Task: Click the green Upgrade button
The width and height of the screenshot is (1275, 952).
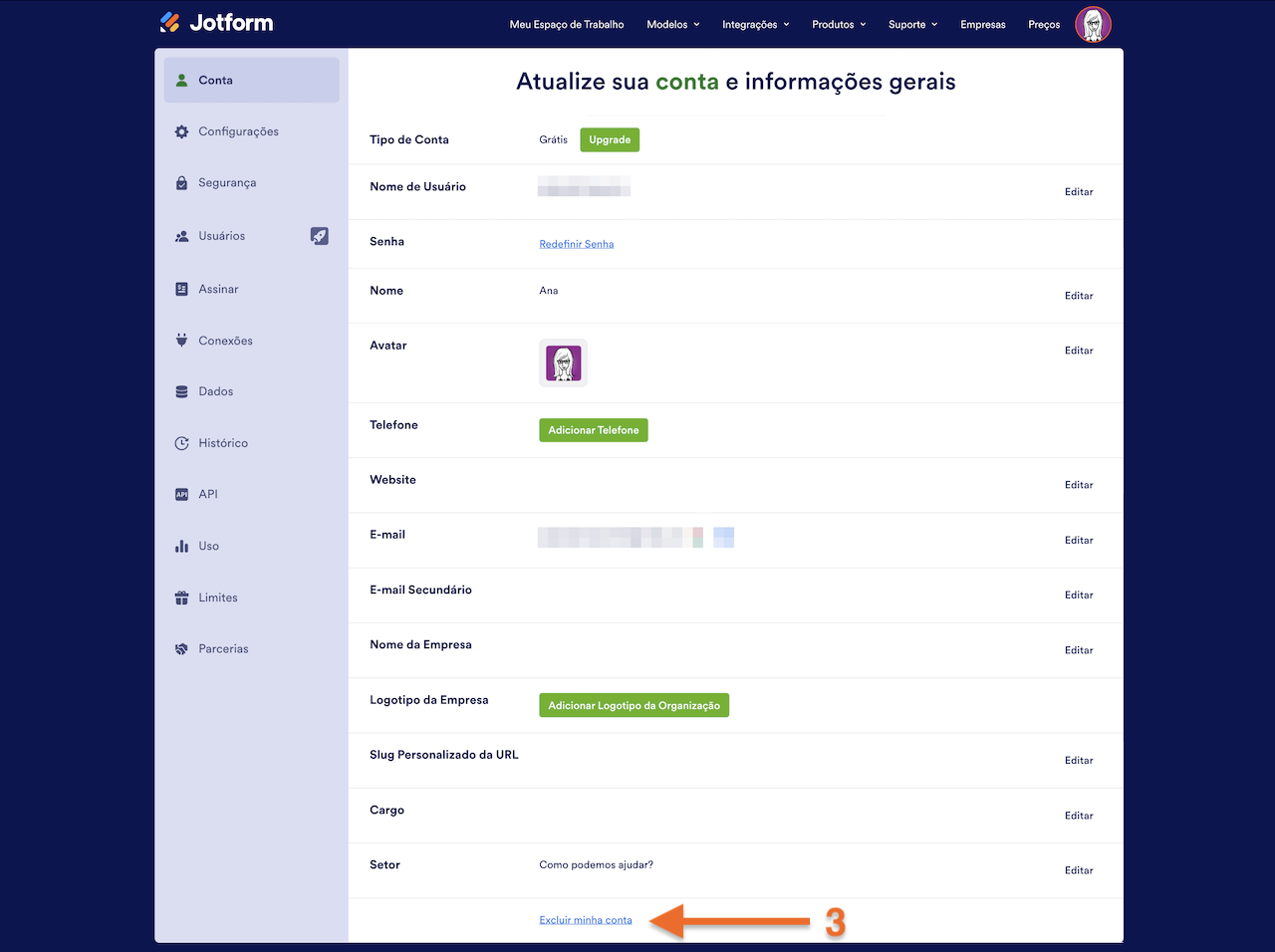Action: pos(610,140)
